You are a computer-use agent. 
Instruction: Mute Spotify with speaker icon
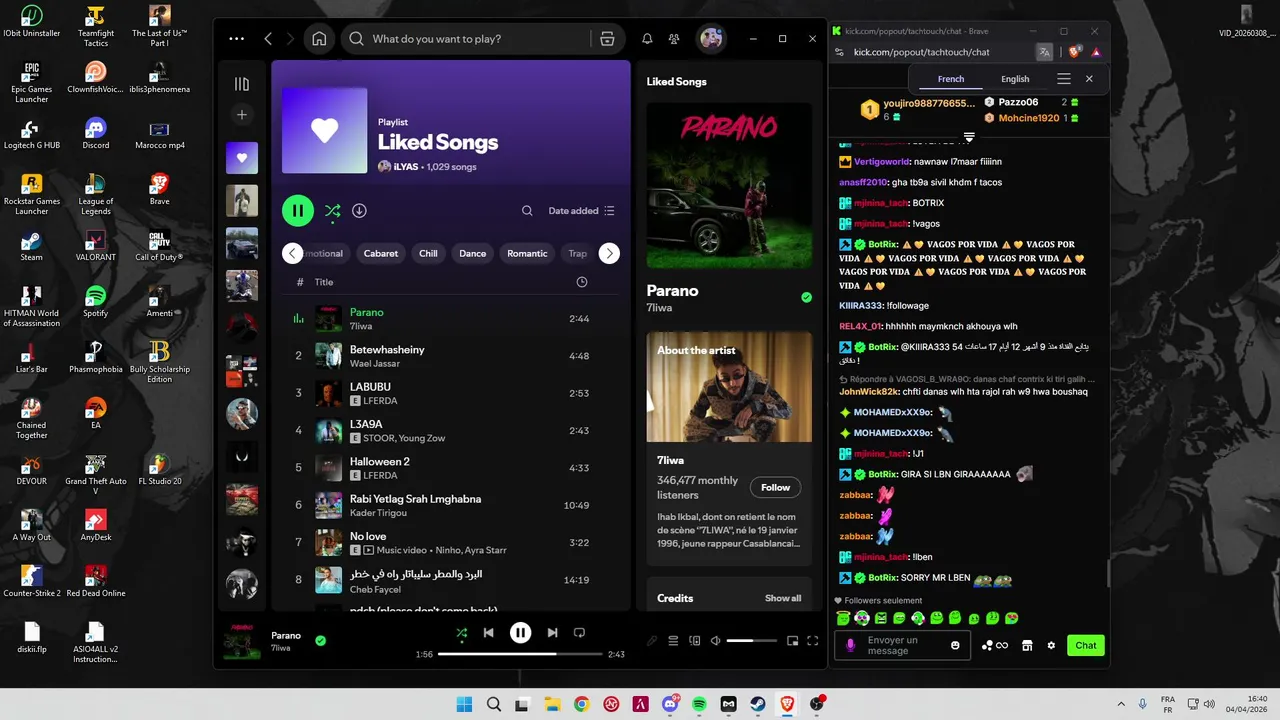click(715, 641)
